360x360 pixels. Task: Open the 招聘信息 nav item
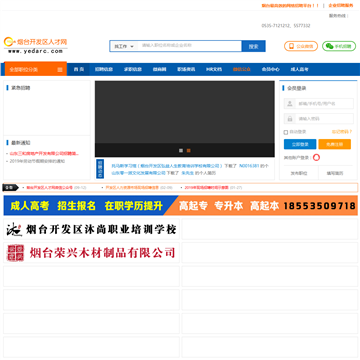point(104,69)
